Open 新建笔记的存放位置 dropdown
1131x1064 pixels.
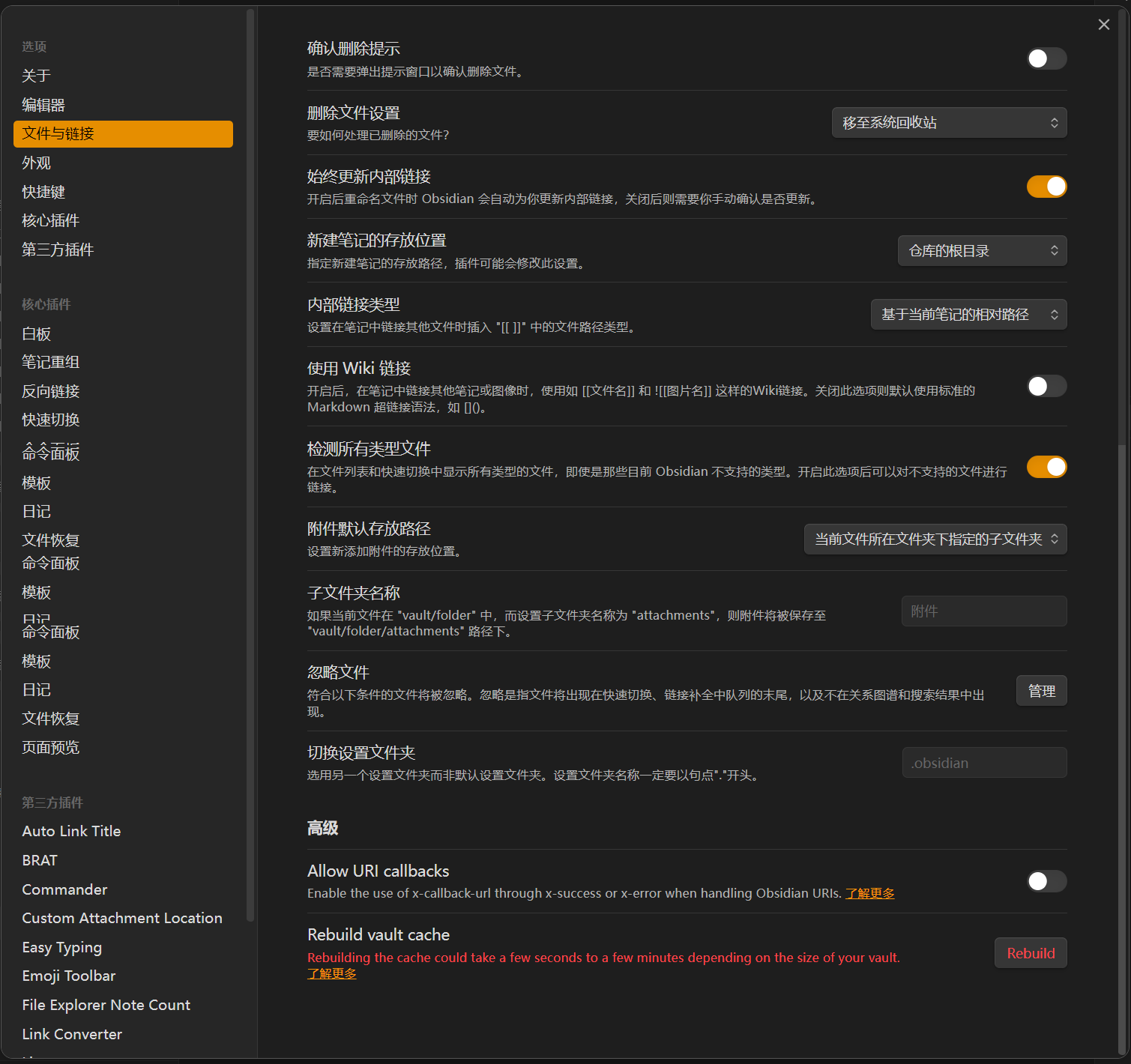tap(982, 251)
